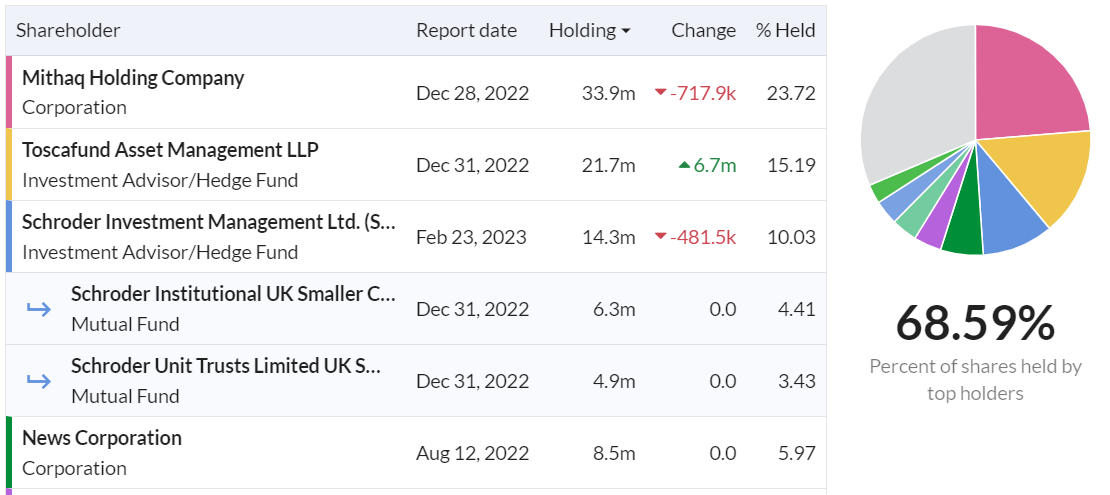Click the pink color bar for Mithaq Holding
Image resolution: width=1110 pixels, height=495 pixels.
[8, 92]
